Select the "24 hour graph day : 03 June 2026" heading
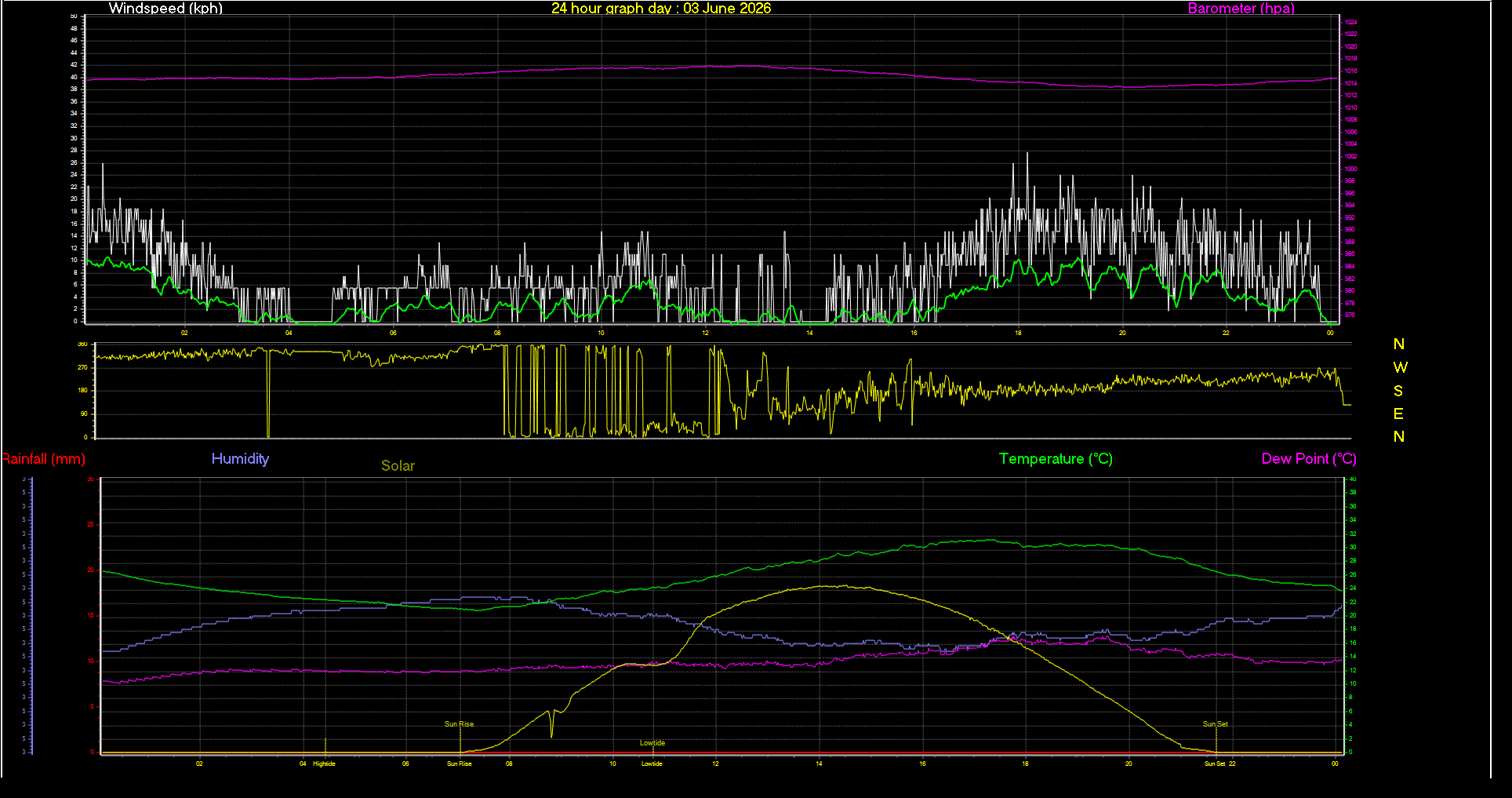1512x798 pixels. point(661,9)
